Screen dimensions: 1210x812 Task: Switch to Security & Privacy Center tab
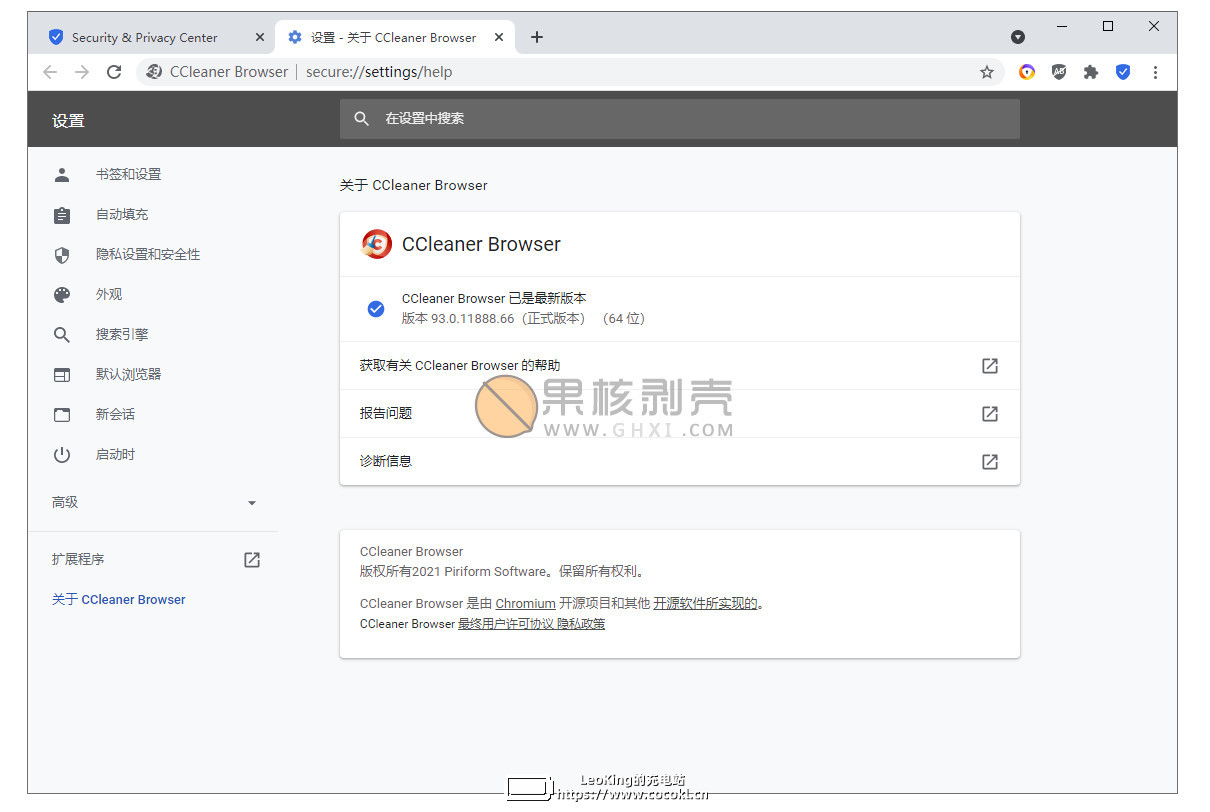pyautogui.click(x=144, y=37)
